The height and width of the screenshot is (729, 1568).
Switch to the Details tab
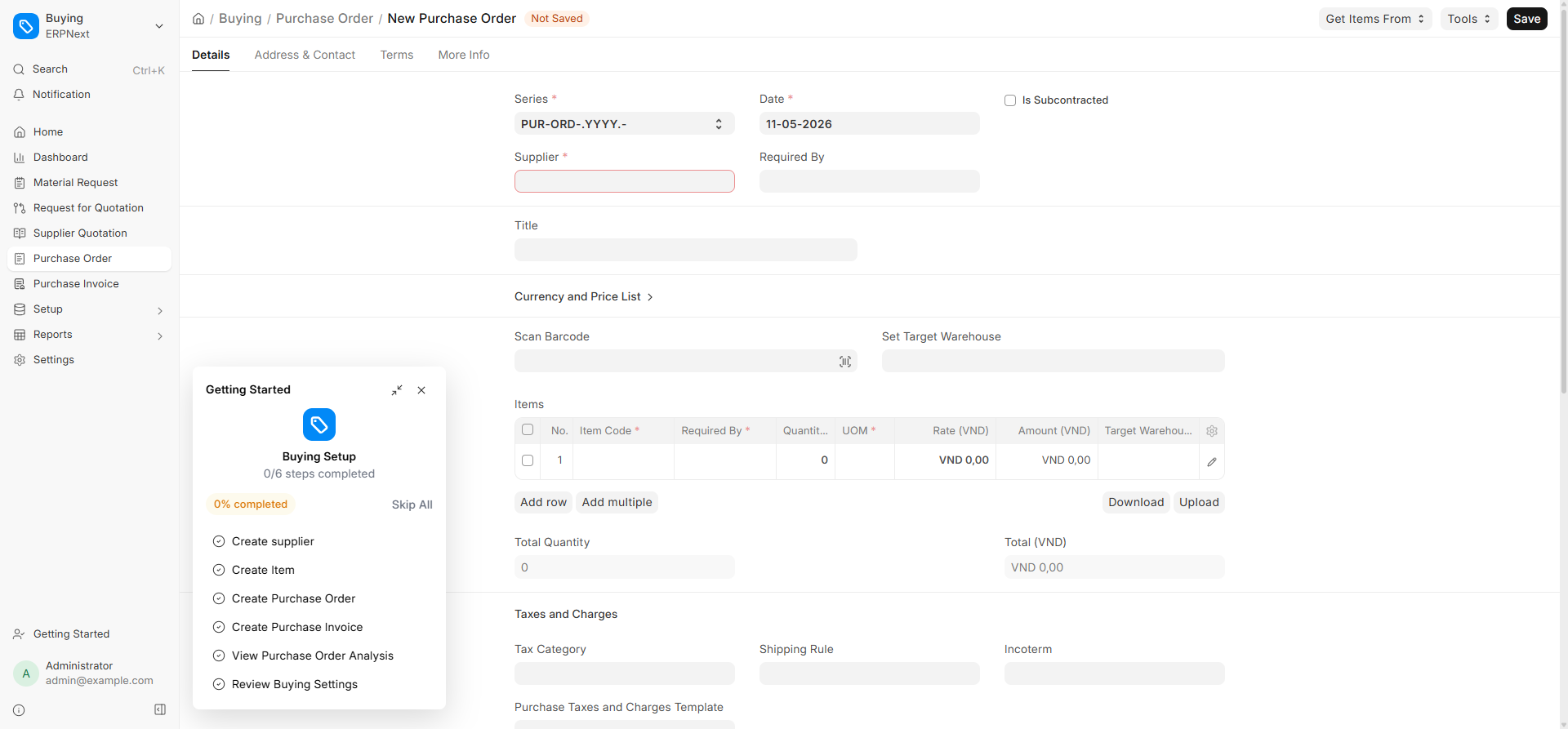coord(211,55)
